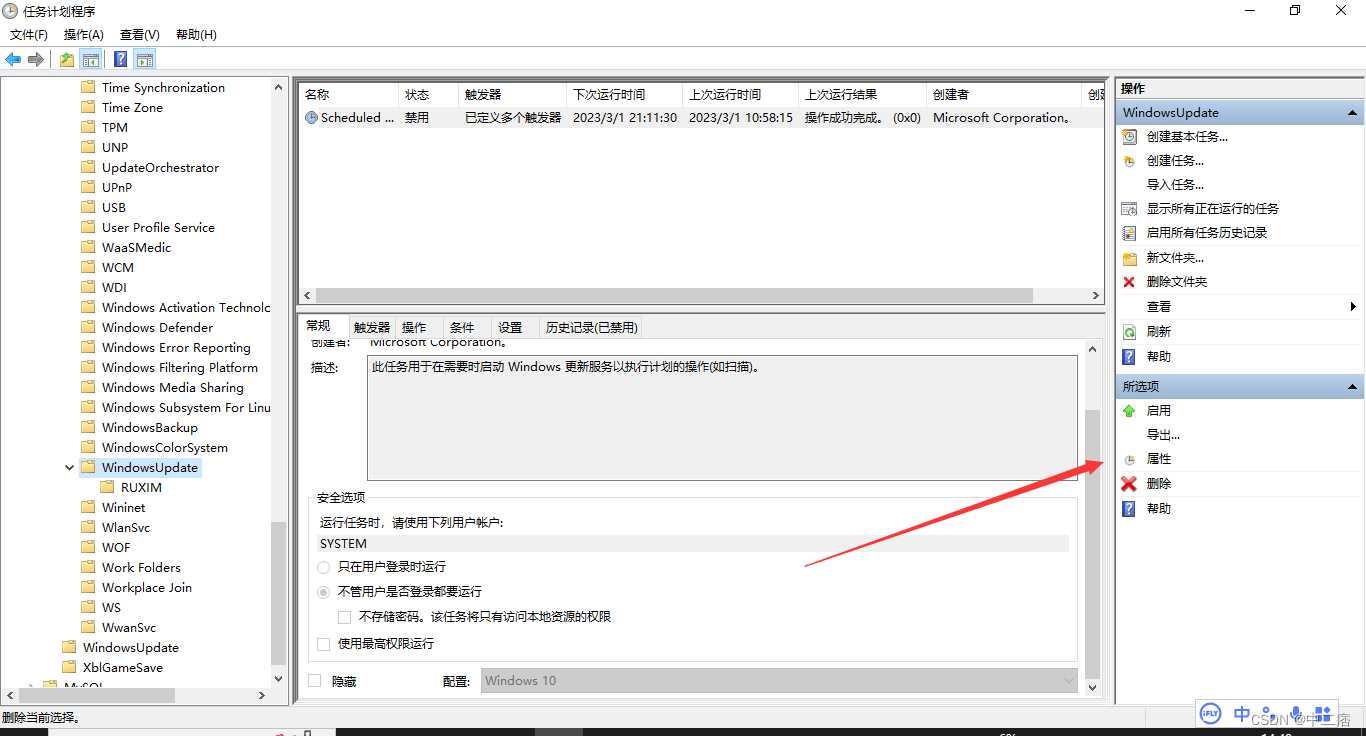The image size is (1366, 736).
Task: Tick the 不存储密码 checkbox
Action: pyautogui.click(x=345, y=617)
